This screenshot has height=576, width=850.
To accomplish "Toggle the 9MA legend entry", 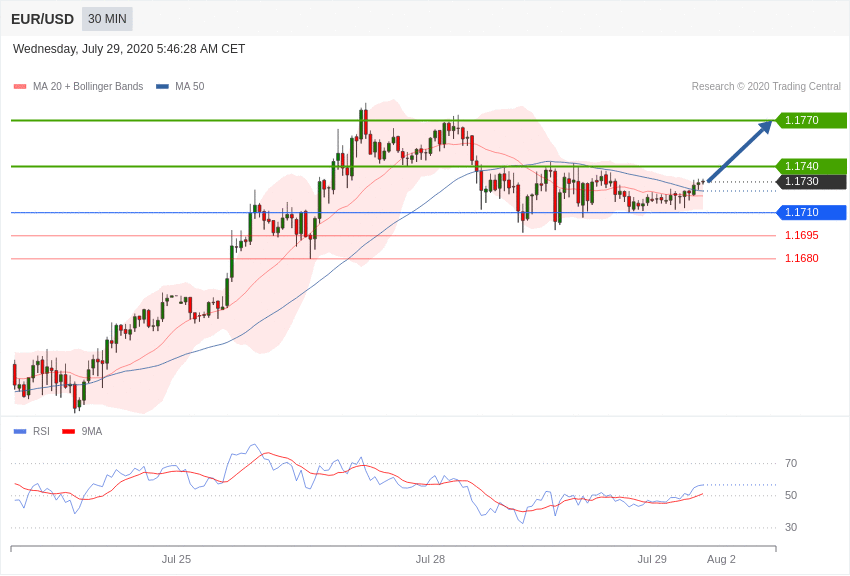I will (82, 431).
